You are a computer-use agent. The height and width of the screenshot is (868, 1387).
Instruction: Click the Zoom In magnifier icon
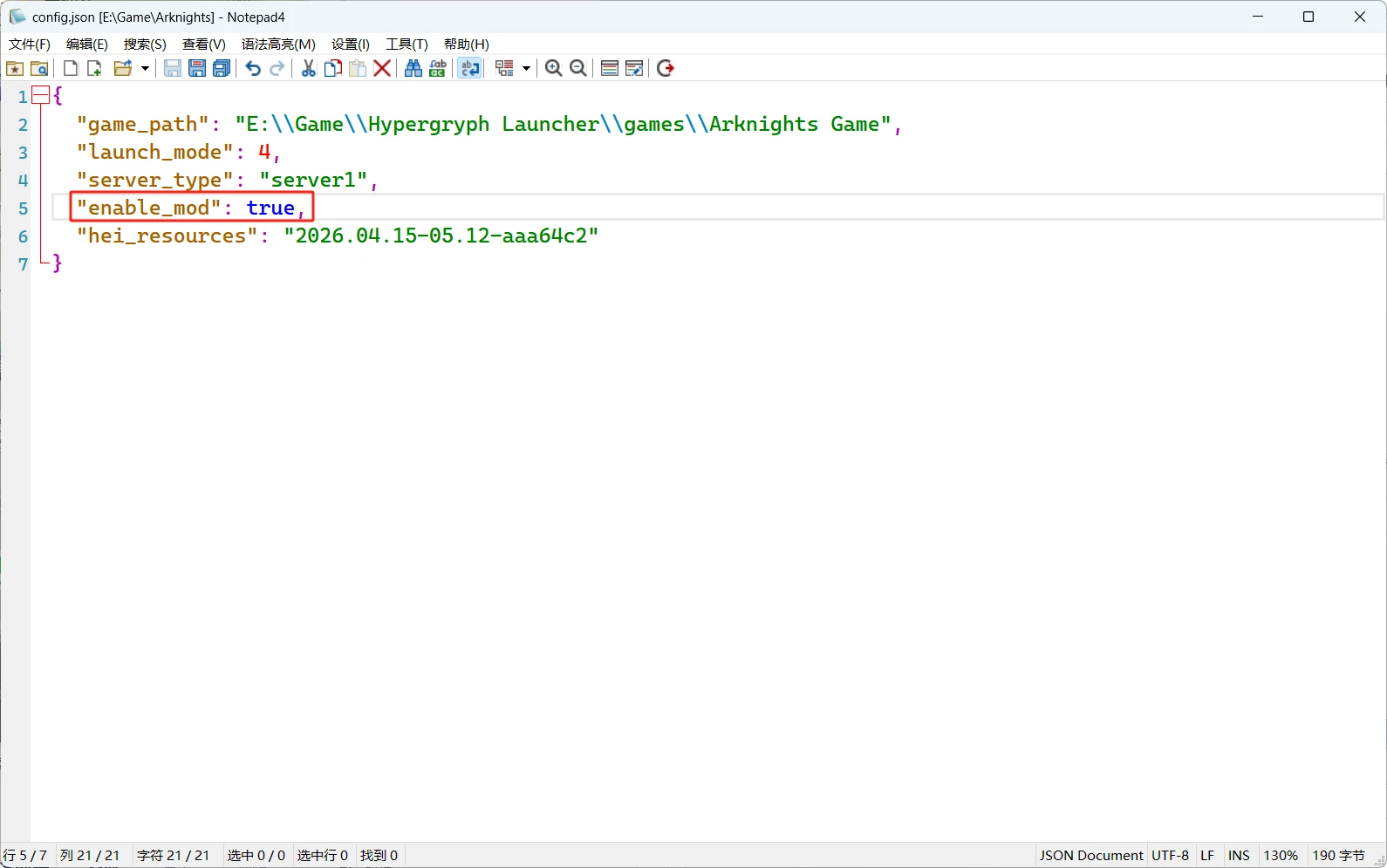tap(553, 68)
